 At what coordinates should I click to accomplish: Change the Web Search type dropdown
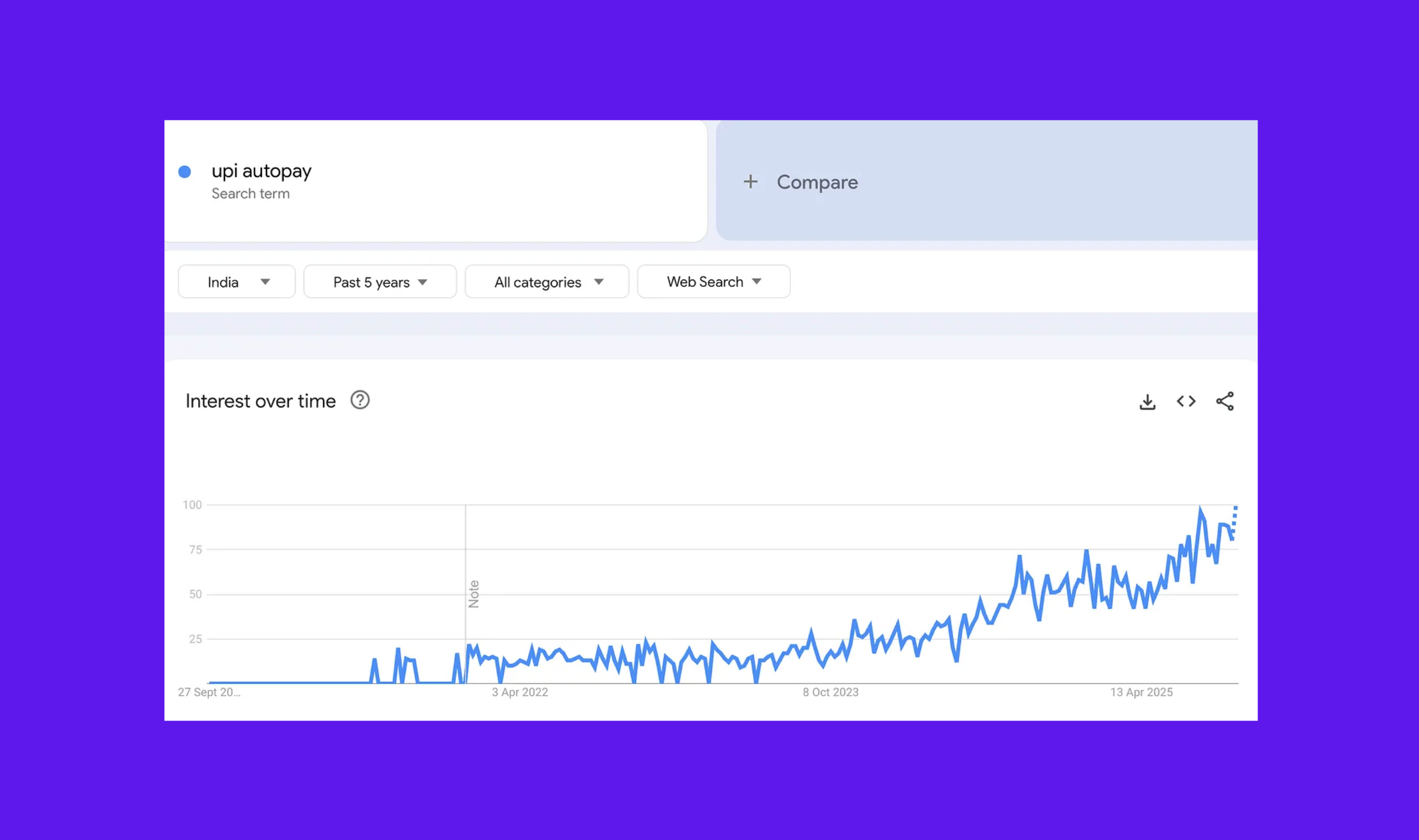(713, 282)
